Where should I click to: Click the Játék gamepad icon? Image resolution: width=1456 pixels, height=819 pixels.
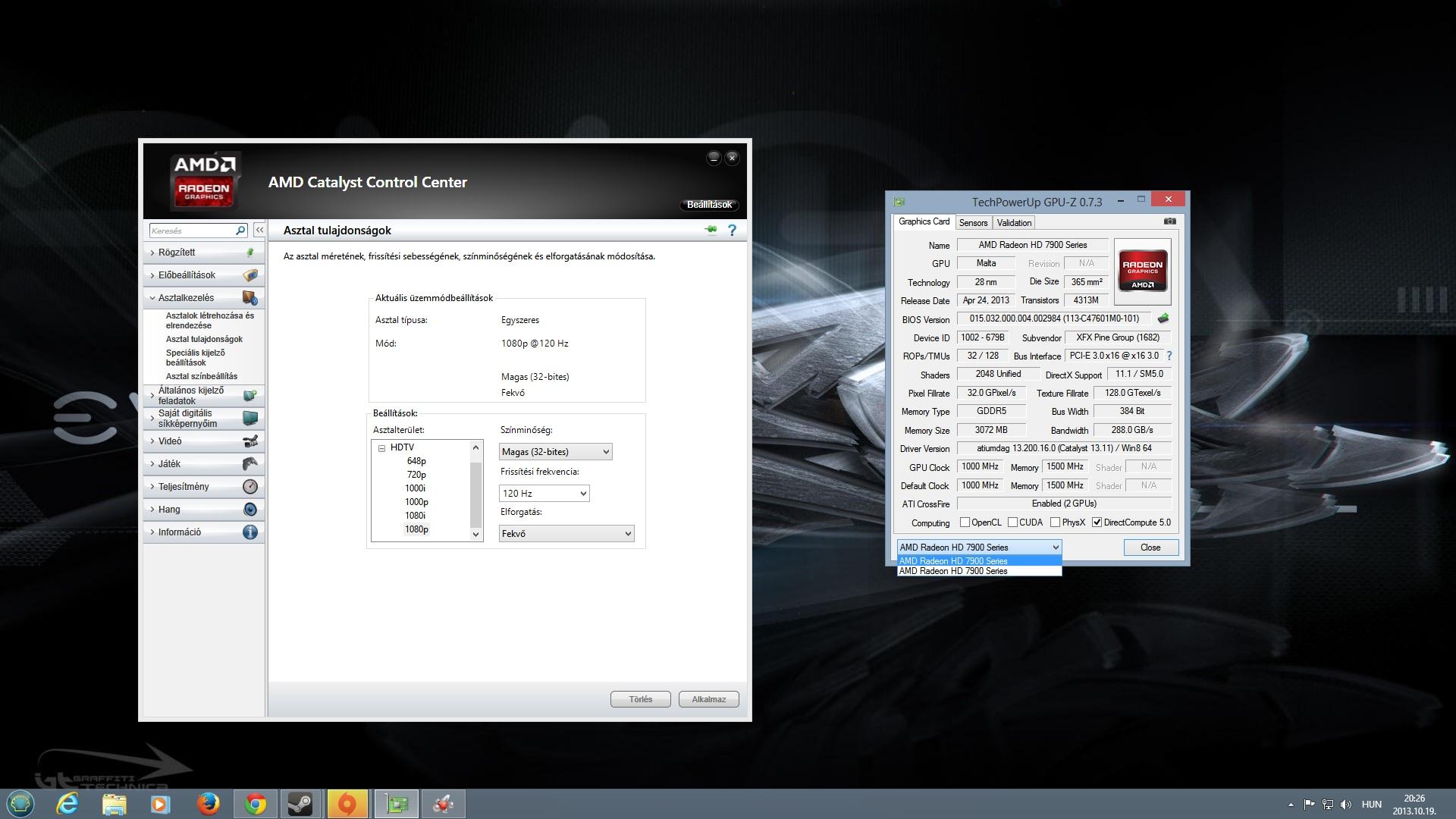coord(250,464)
